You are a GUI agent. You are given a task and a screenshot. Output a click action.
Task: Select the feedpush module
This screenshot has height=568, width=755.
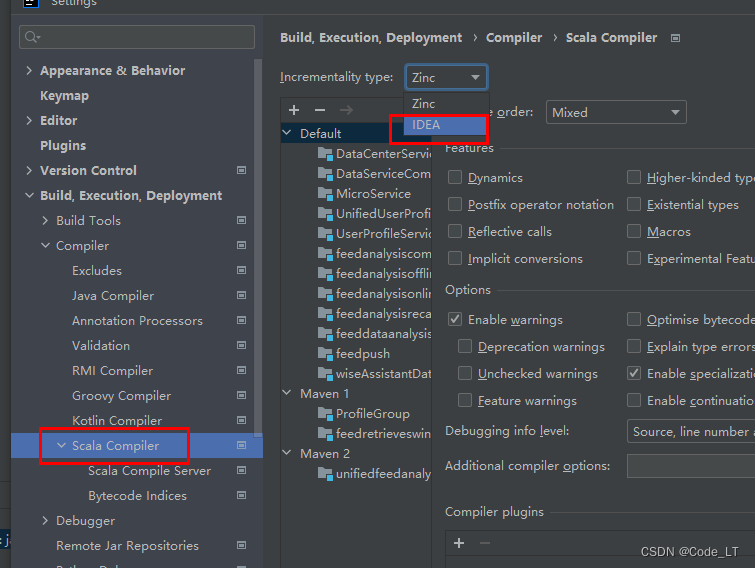pyautogui.click(x=354, y=354)
